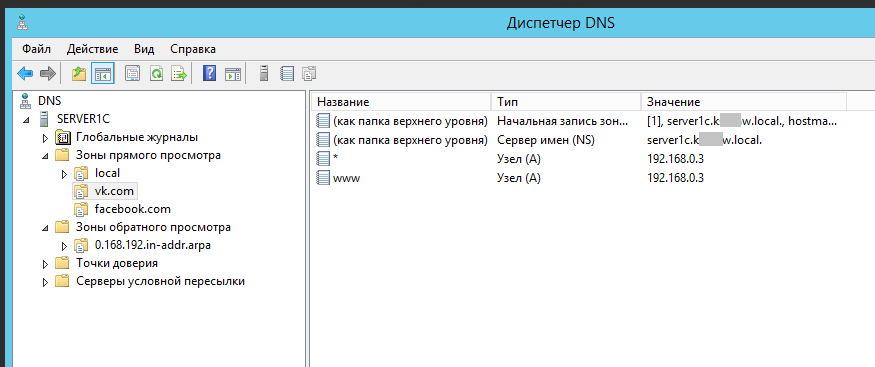This screenshot has width=875, height=367.
Task: Select Зоны прямого просмотра label
Action: click(x=148, y=155)
